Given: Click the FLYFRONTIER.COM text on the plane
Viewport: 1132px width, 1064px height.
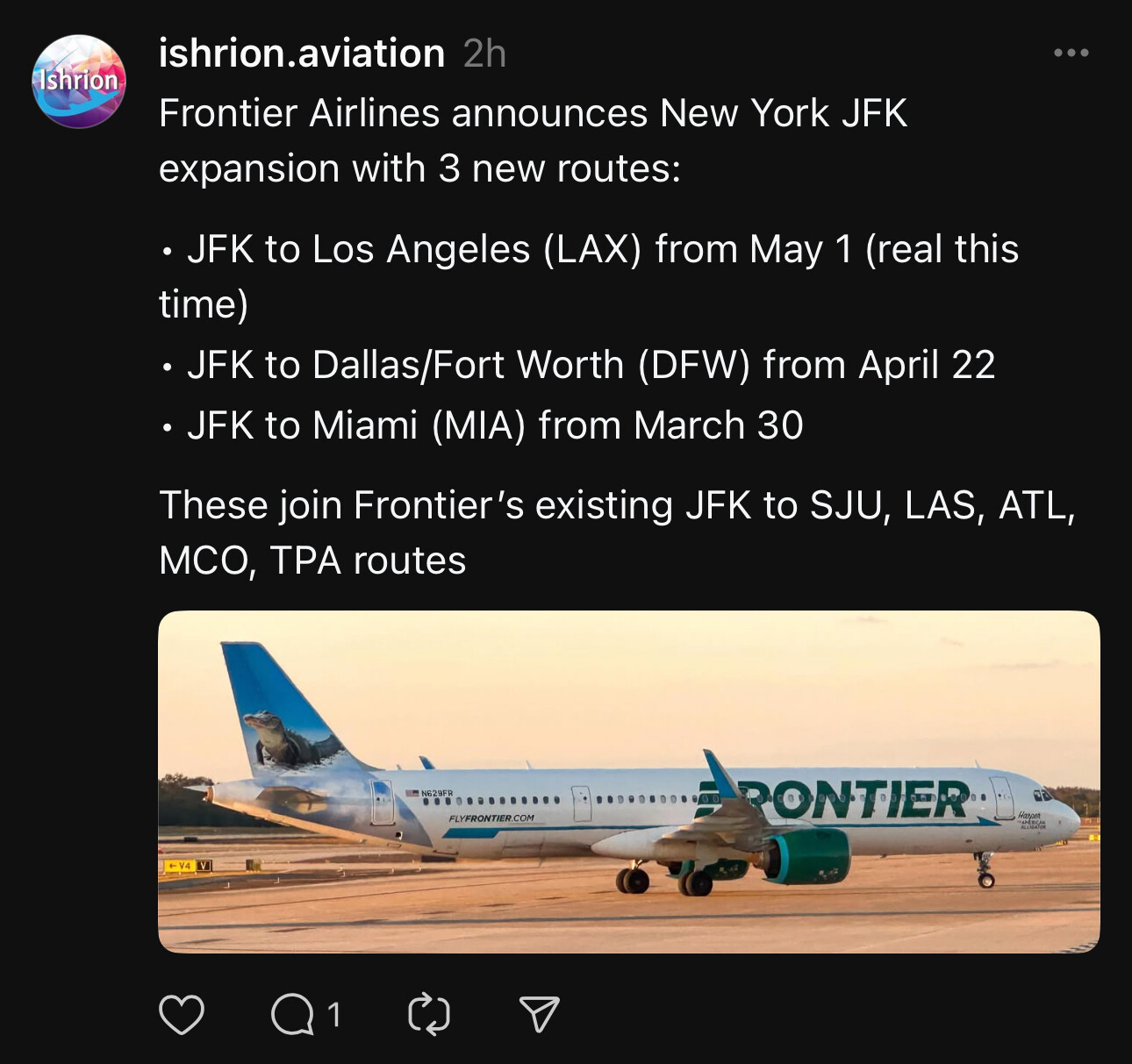Looking at the screenshot, I should [x=491, y=818].
